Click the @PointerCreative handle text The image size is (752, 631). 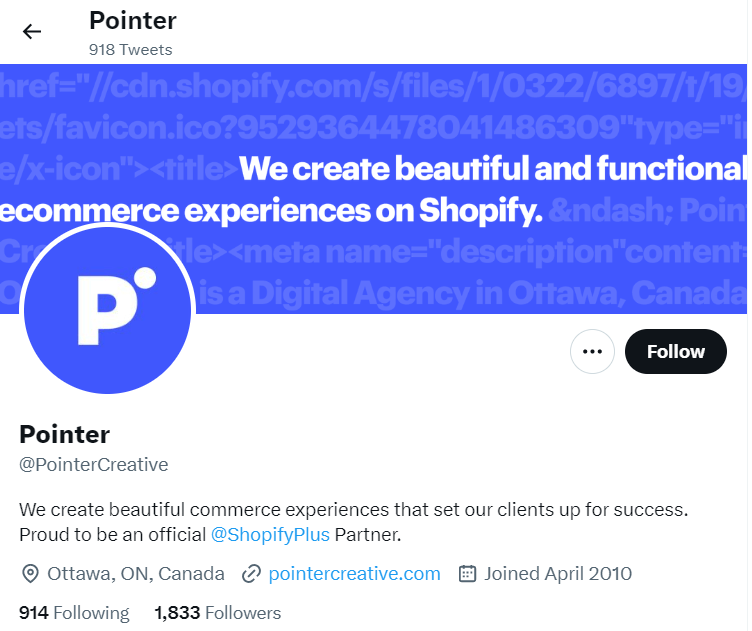tap(94, 465)
